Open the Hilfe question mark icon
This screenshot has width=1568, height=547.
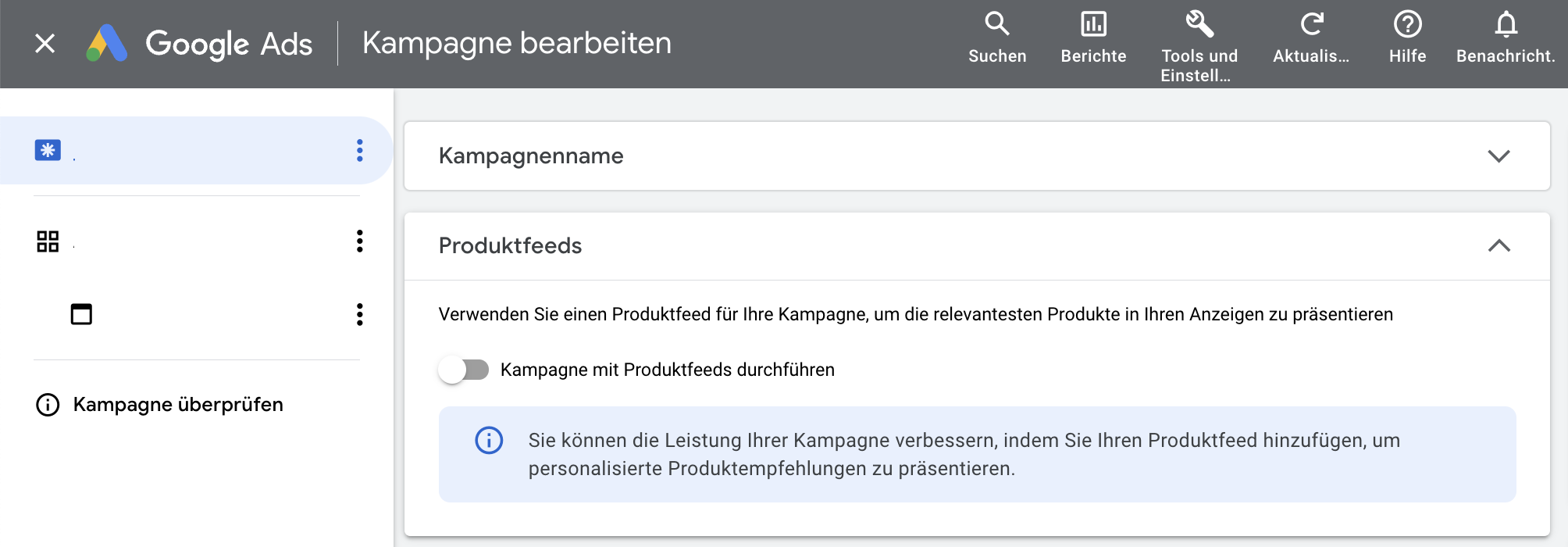click(1407, 24)
